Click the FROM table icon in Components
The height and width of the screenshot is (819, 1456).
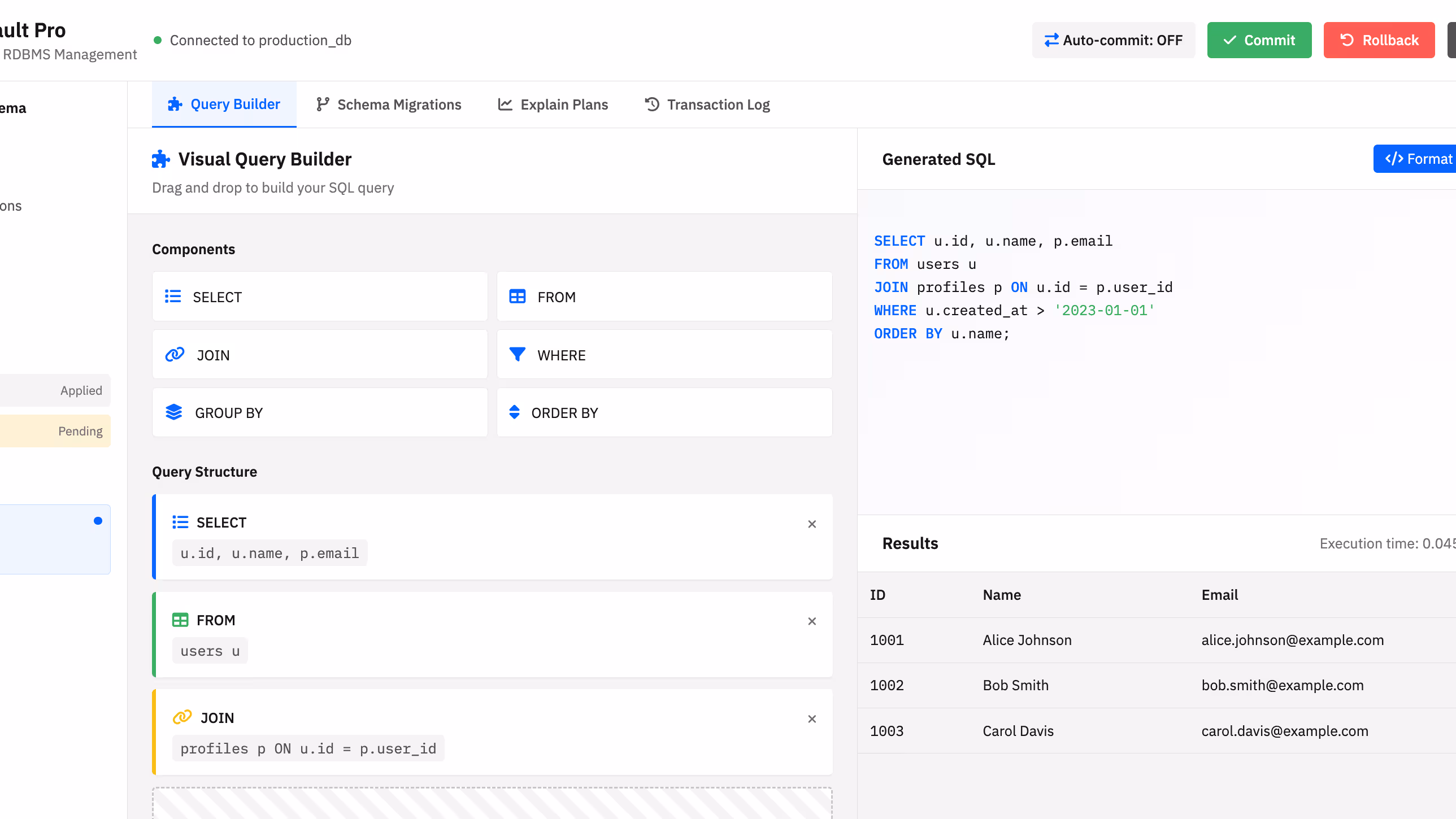pyautogui.click(x=518, y=296)
